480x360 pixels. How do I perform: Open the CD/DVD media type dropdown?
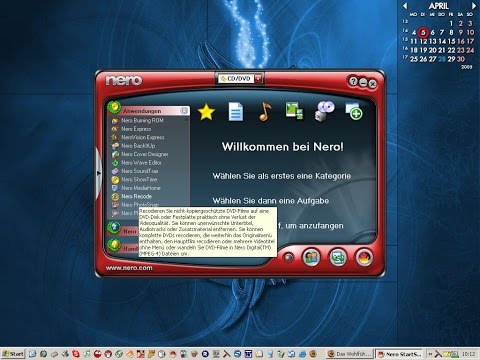[x=240, y=79]
